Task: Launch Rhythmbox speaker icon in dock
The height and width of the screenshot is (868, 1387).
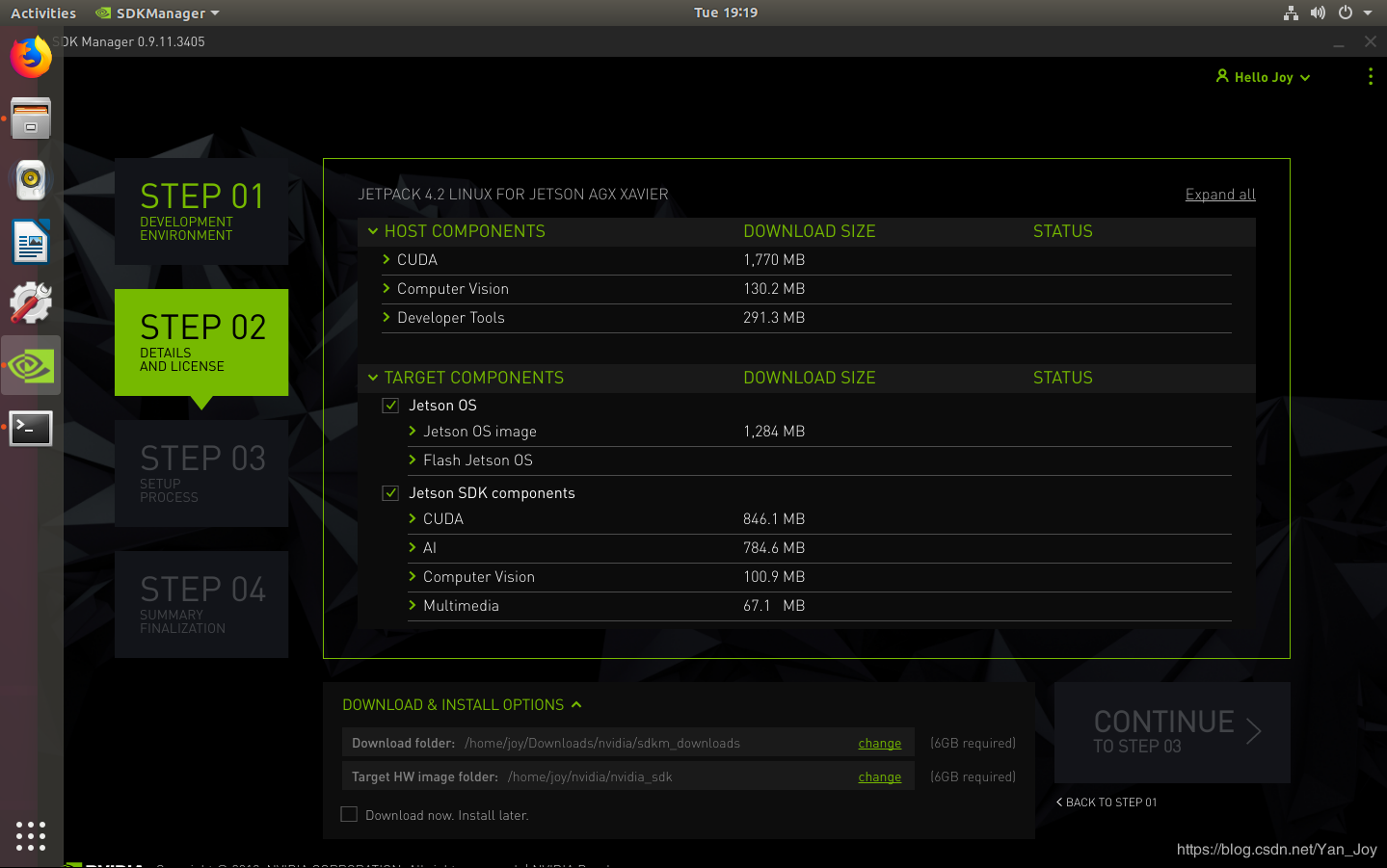Action: click(31, 180)
